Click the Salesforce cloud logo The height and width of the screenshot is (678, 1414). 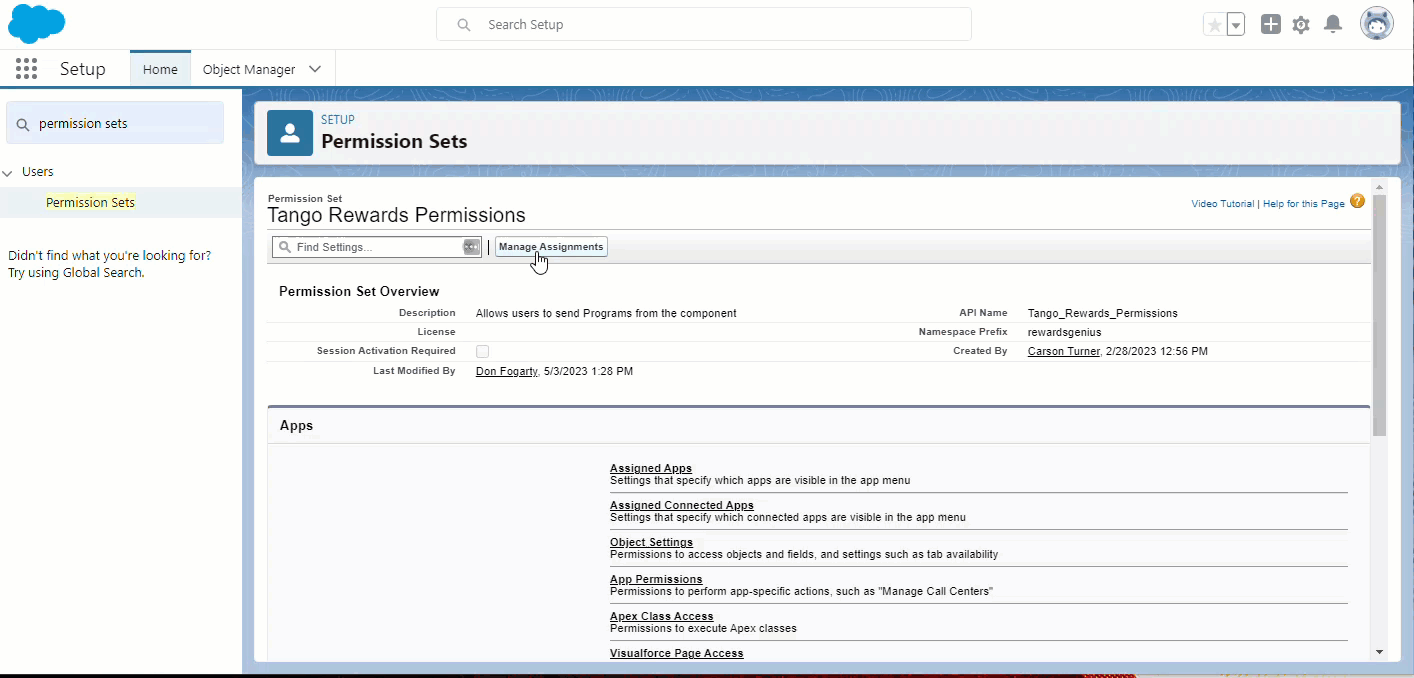click(x=36, y=23)
